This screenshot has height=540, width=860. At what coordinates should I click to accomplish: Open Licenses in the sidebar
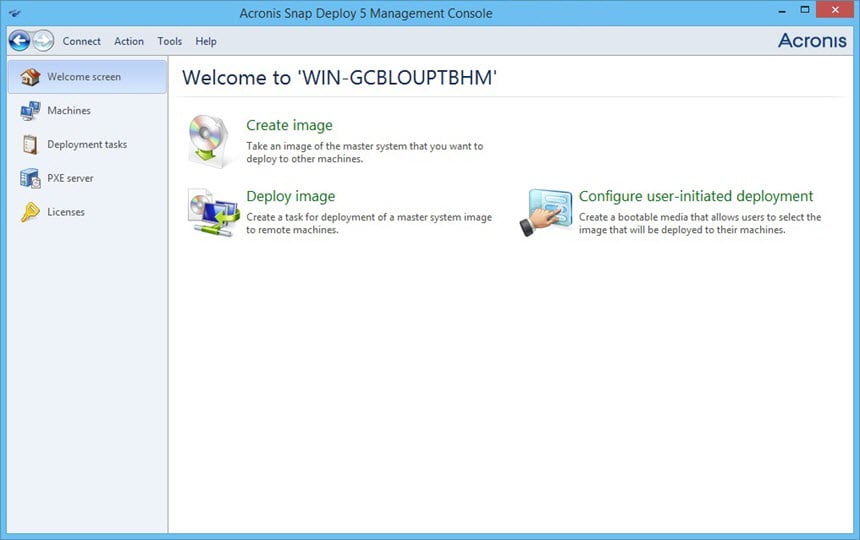(x=88, y=212)
